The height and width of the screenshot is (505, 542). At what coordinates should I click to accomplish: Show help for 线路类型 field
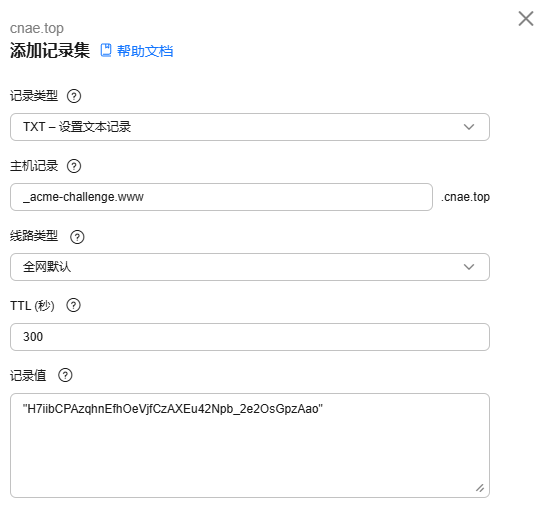(x=77, y=237)
